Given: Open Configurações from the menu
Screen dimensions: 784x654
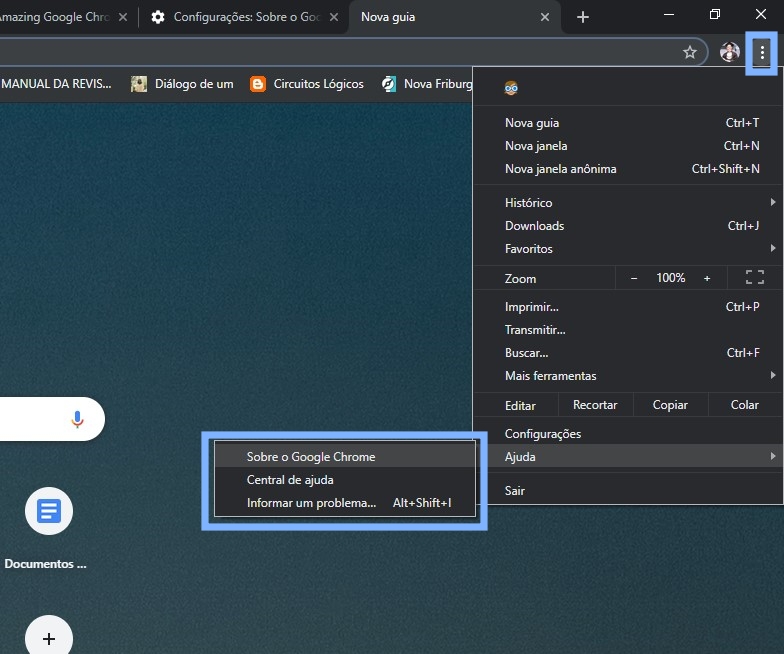Looking at the screenshot, I should (x=628, y=434).
